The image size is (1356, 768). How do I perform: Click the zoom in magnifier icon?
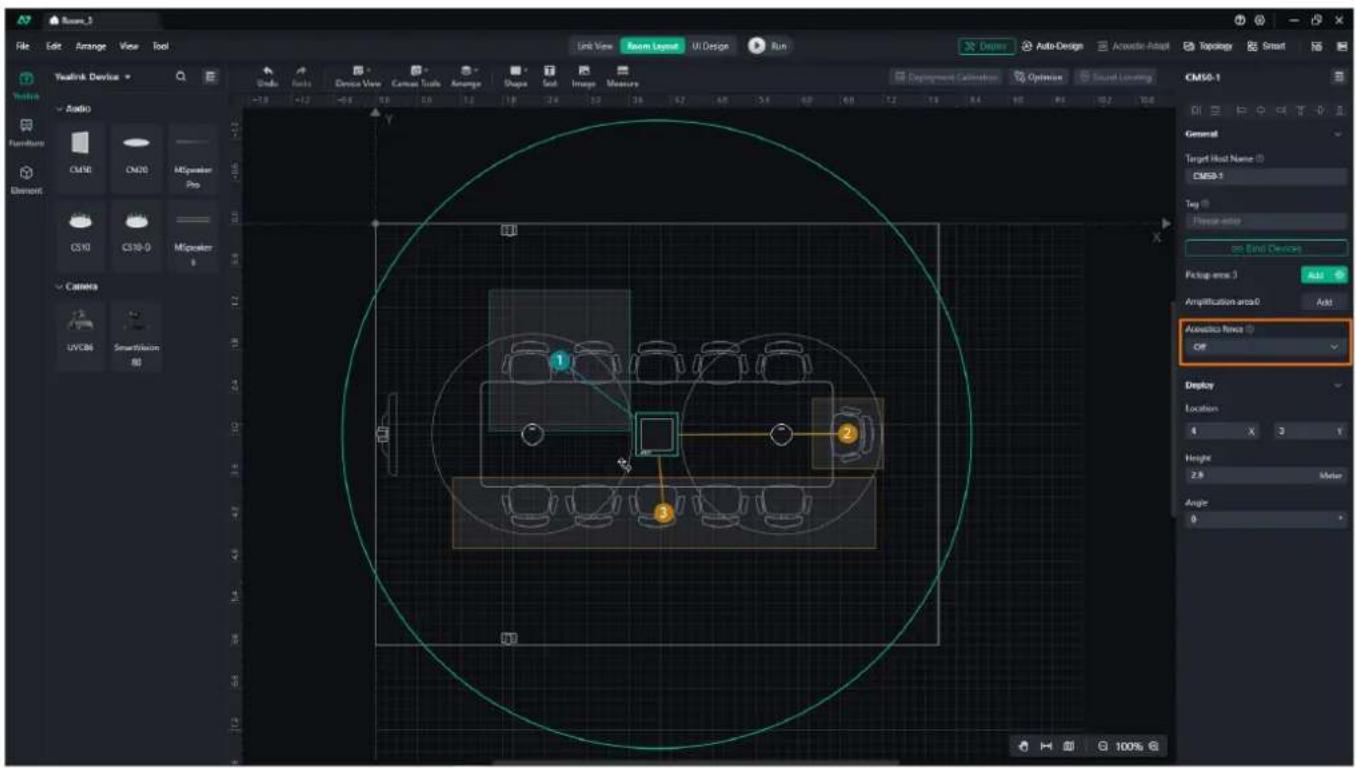click(1153, 746)
